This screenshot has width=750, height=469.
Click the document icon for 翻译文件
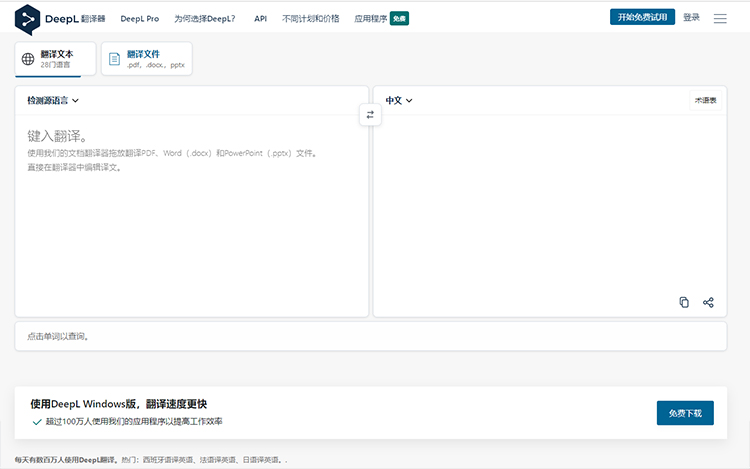point(114,59)
